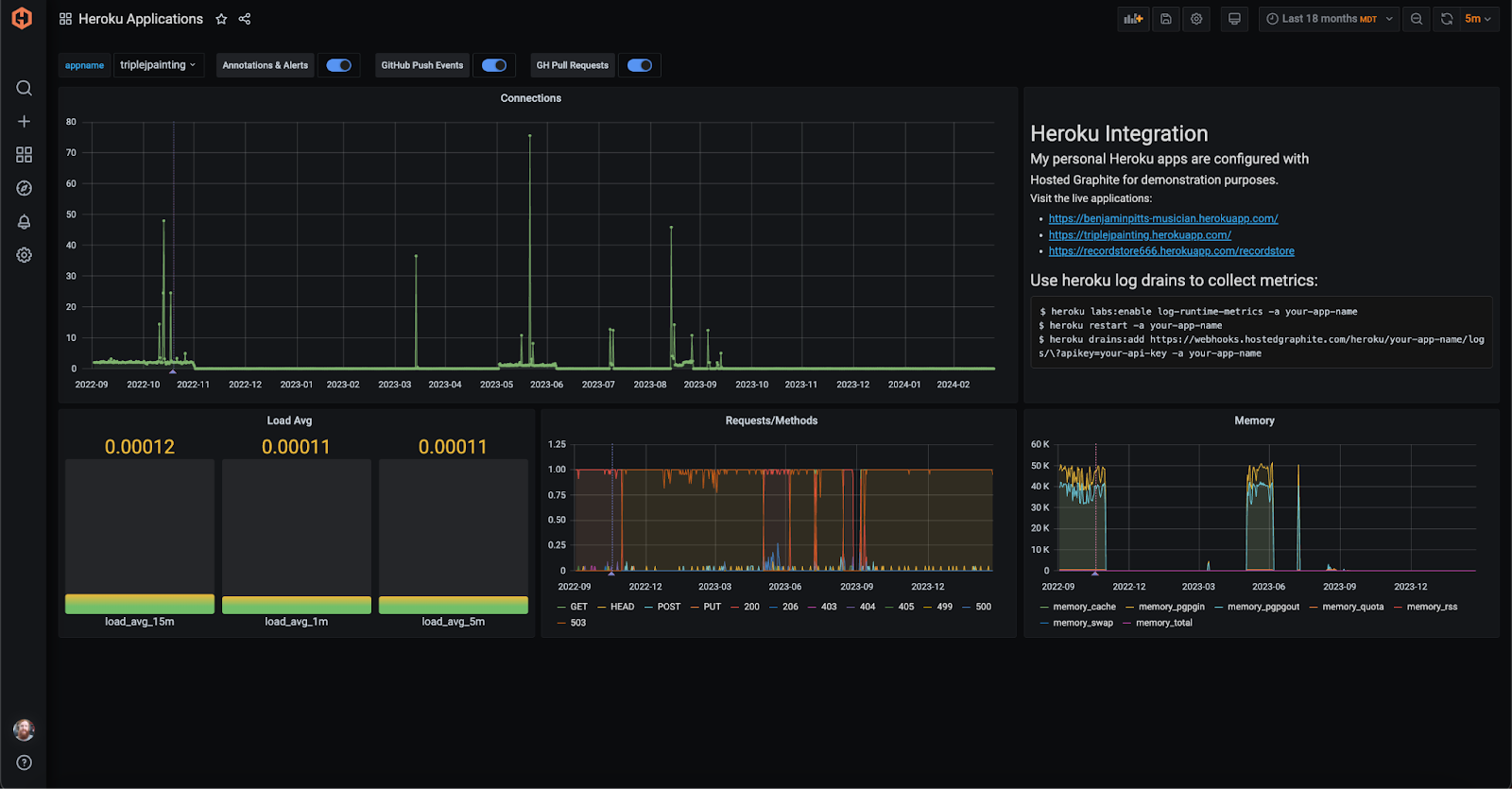1512x789 pixels.
Task: Click the Grafana logo home icon
Action: pyautogui.click(x=22, y=18)
